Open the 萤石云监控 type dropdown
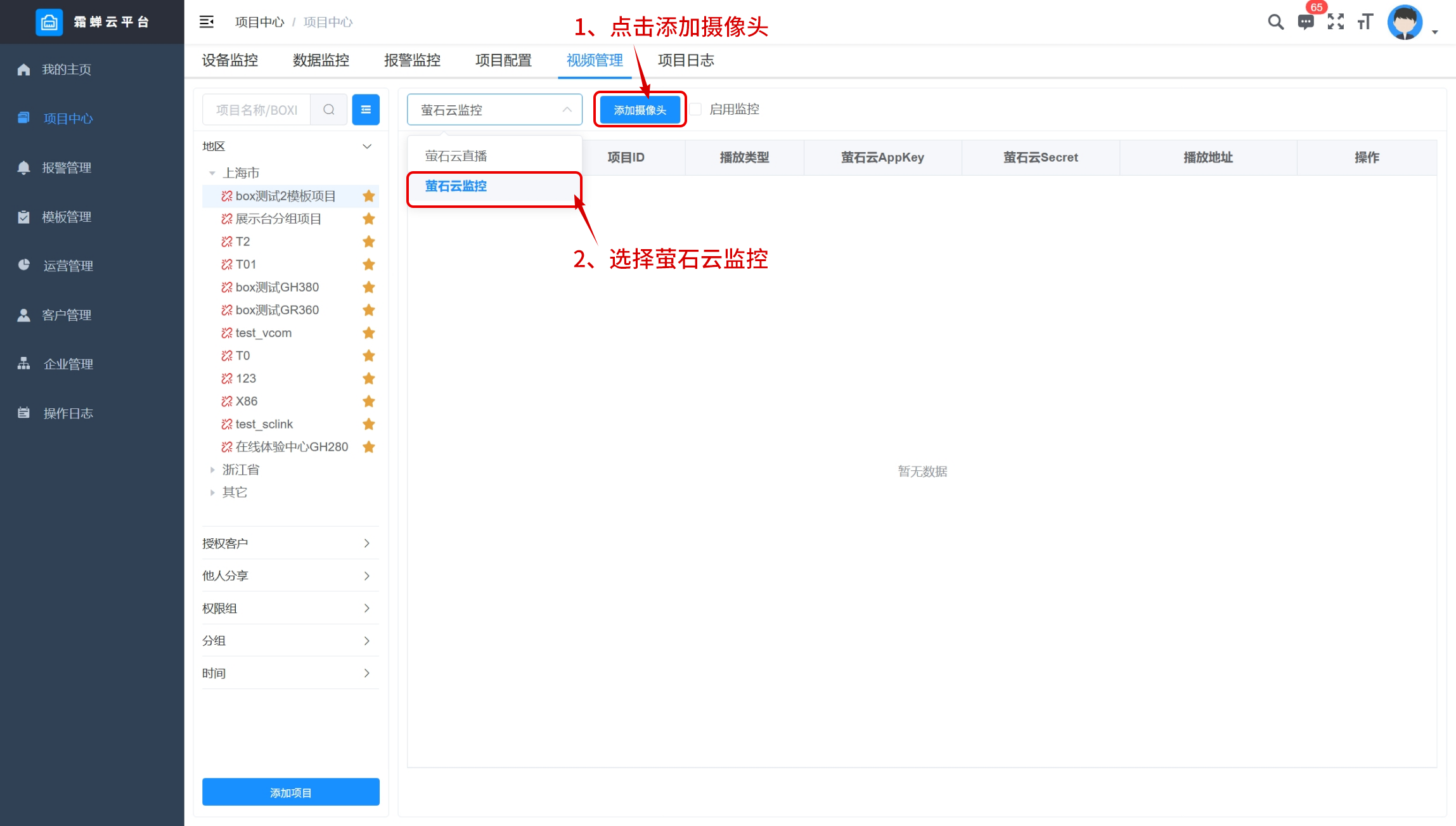This screenshot has width=1456, height=826. (494, 110)
